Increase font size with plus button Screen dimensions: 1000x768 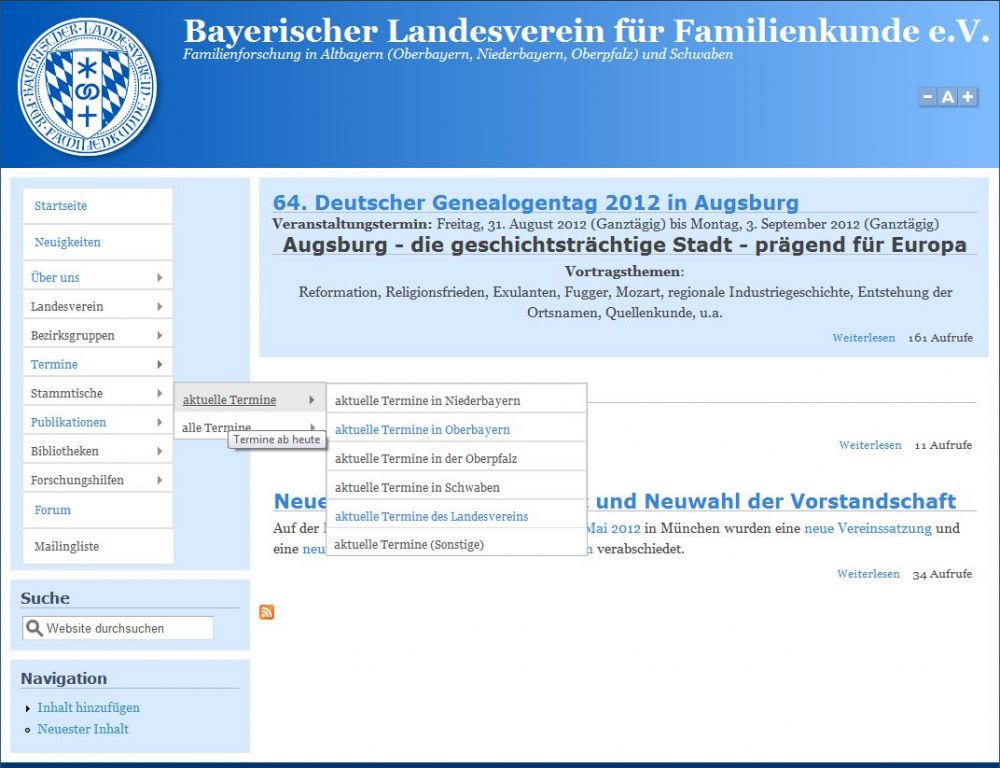coord(968,97)
